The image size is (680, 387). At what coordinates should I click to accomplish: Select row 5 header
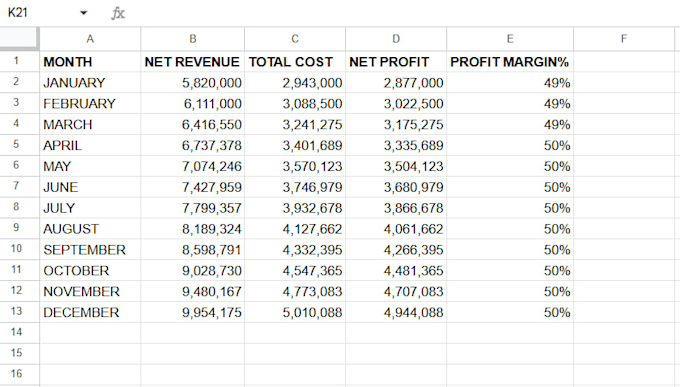point(20,144)
